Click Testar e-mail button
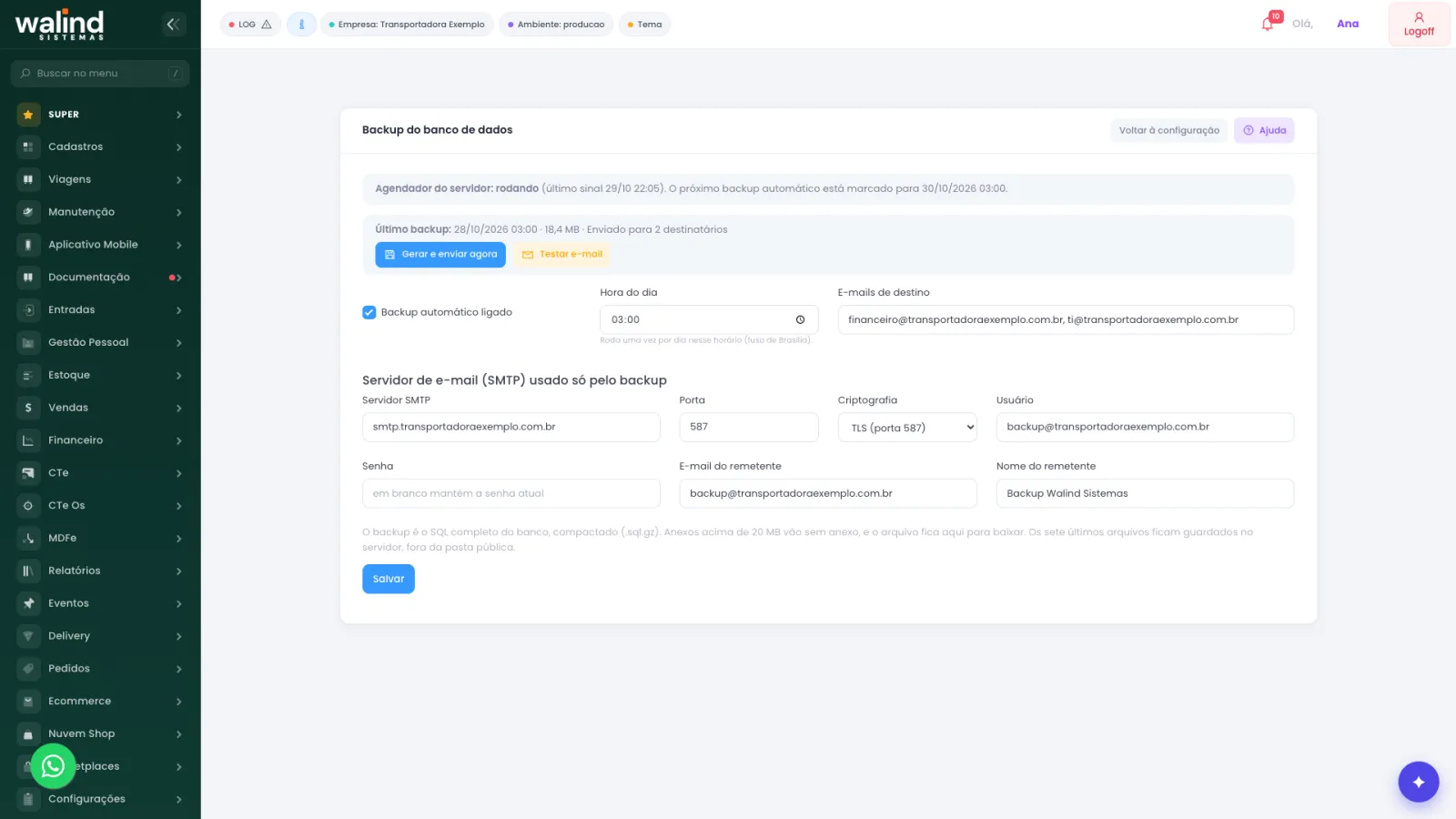Viewport: 1456px width, 819px height. coord(562,255)
